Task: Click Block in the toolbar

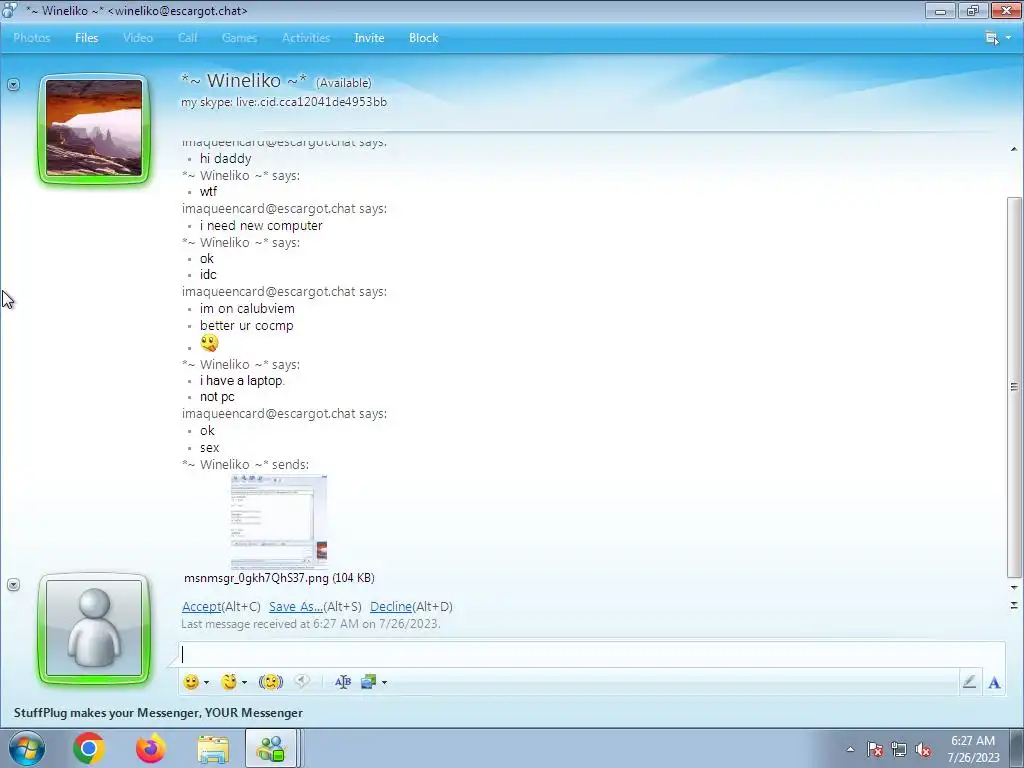Action: tap(423, 38)
